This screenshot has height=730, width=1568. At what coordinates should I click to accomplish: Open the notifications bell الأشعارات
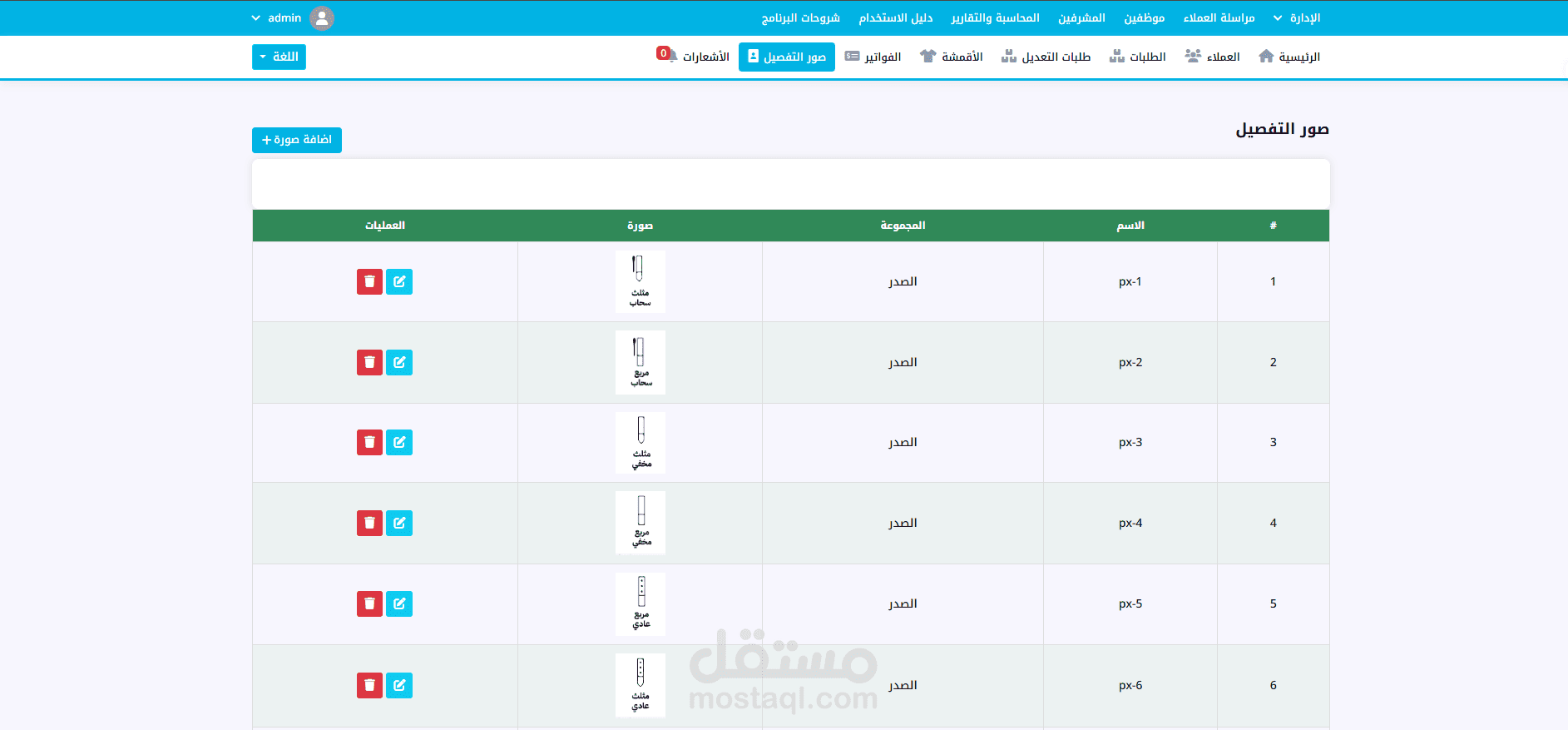(x=693, y=57)
